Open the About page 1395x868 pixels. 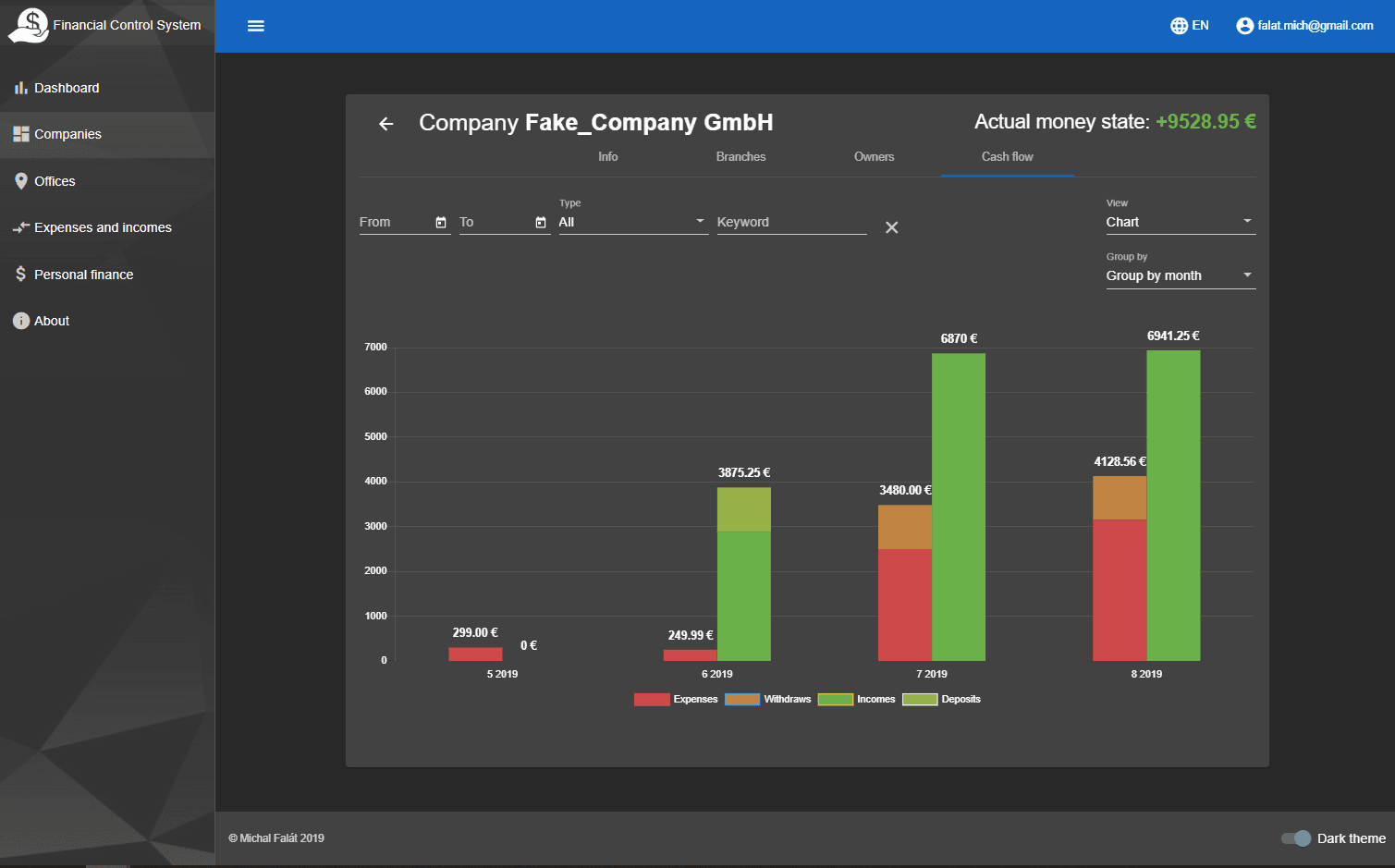point(107,321)
